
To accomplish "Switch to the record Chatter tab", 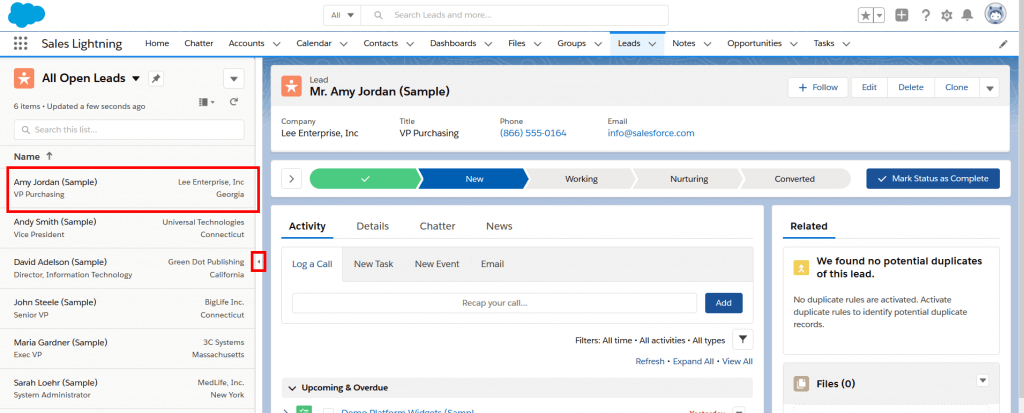I will [438, 226].
